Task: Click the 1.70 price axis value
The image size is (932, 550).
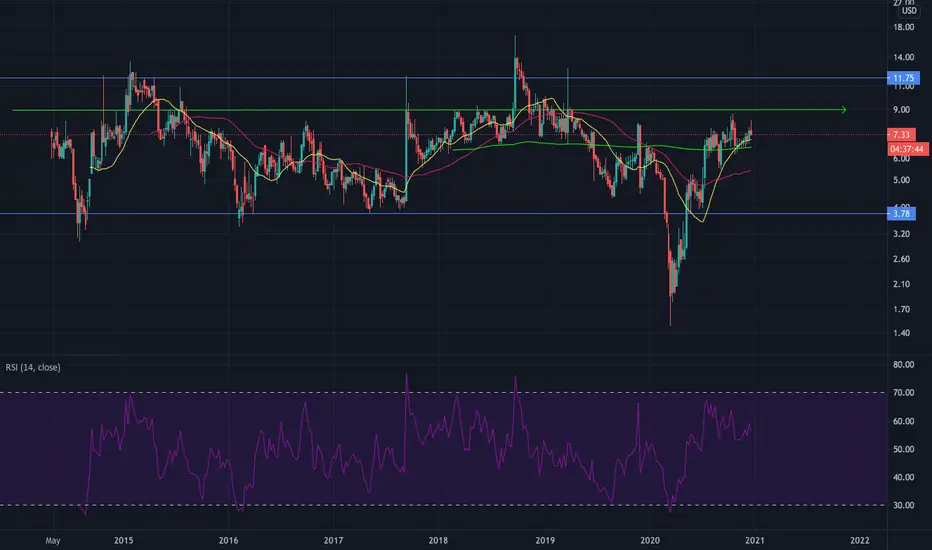Action: [902, 309]
